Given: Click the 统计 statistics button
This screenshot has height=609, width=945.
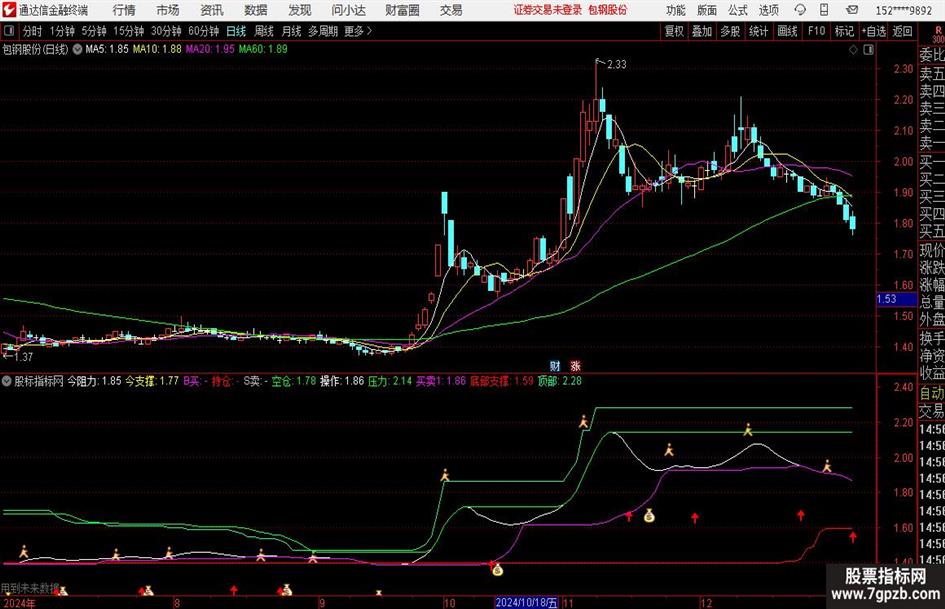Looking at the screenshot, I should (758, 31).
